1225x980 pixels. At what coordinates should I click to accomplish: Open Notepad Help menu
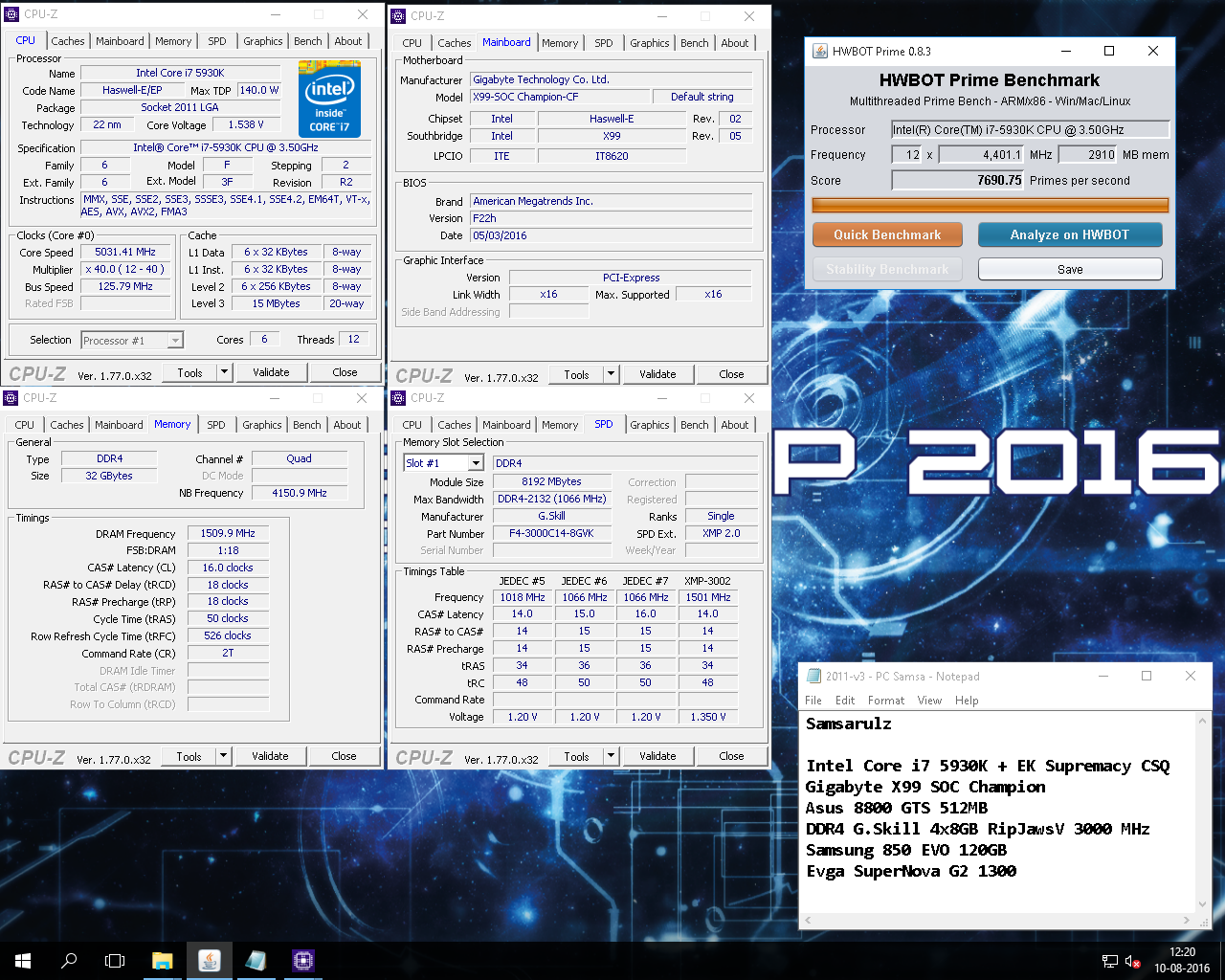point(967,701)
